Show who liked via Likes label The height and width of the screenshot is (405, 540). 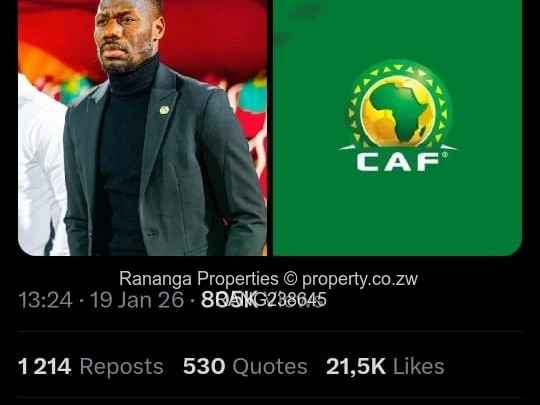coord(418,366)
